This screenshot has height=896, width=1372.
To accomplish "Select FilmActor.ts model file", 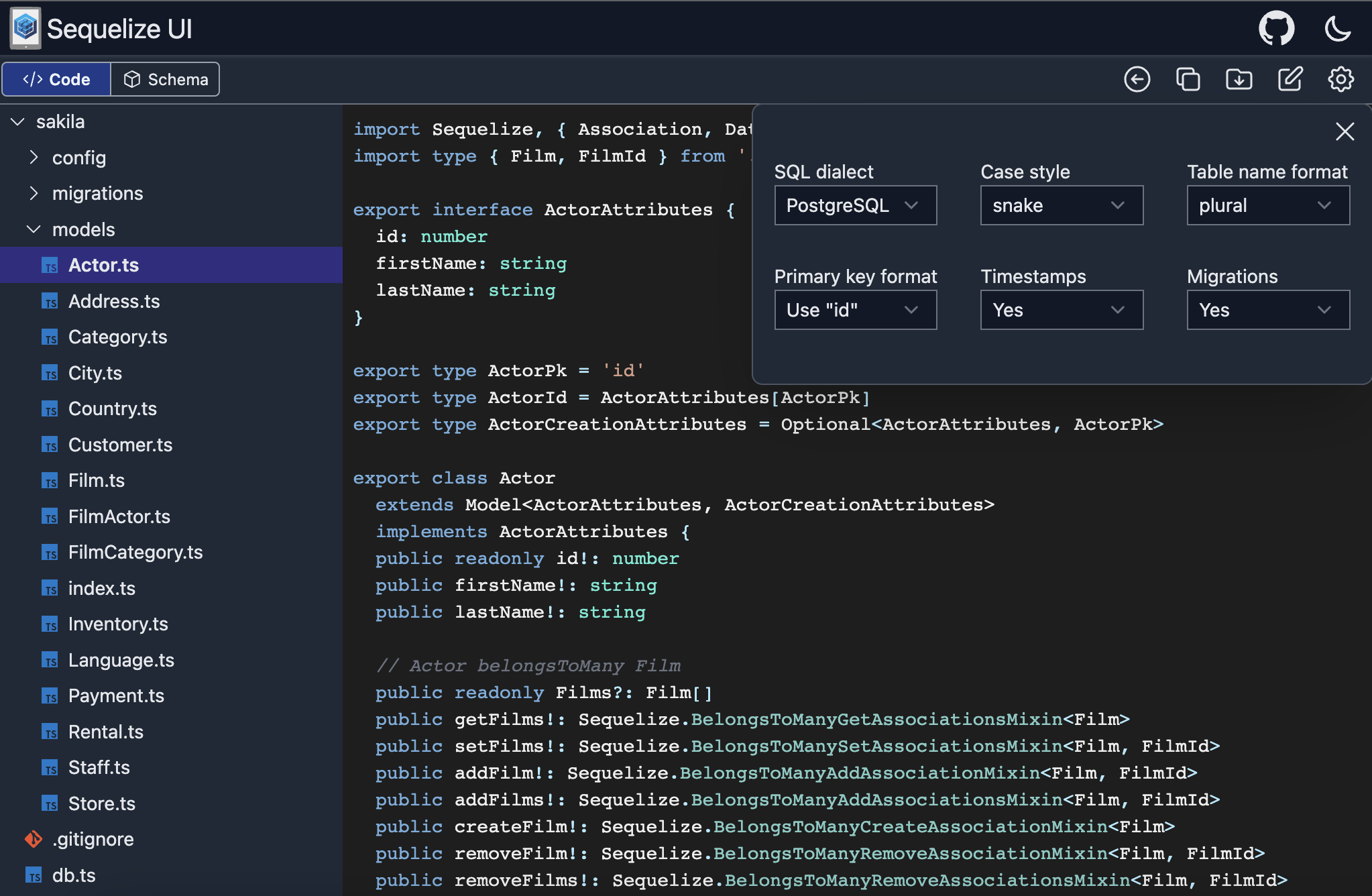I will click(119, 516).
